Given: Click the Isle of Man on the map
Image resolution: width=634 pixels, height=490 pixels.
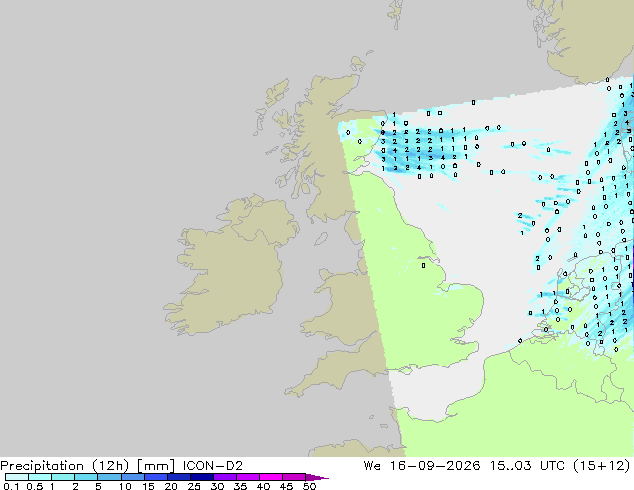Looking at the screenshot, I should pyautogui.click(x=321, y=239).
